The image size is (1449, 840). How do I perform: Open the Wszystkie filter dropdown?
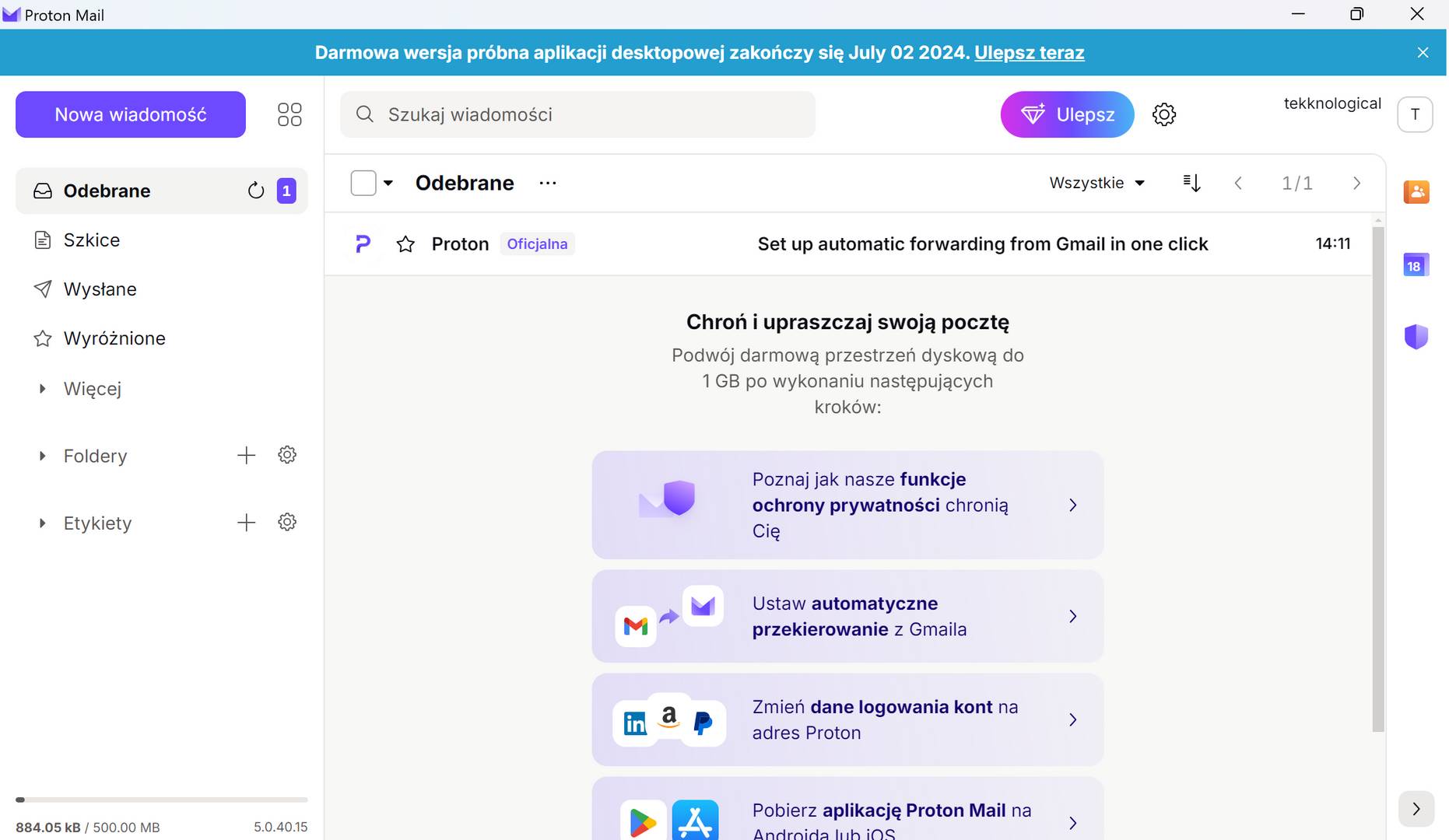(x=1097, y=183)
